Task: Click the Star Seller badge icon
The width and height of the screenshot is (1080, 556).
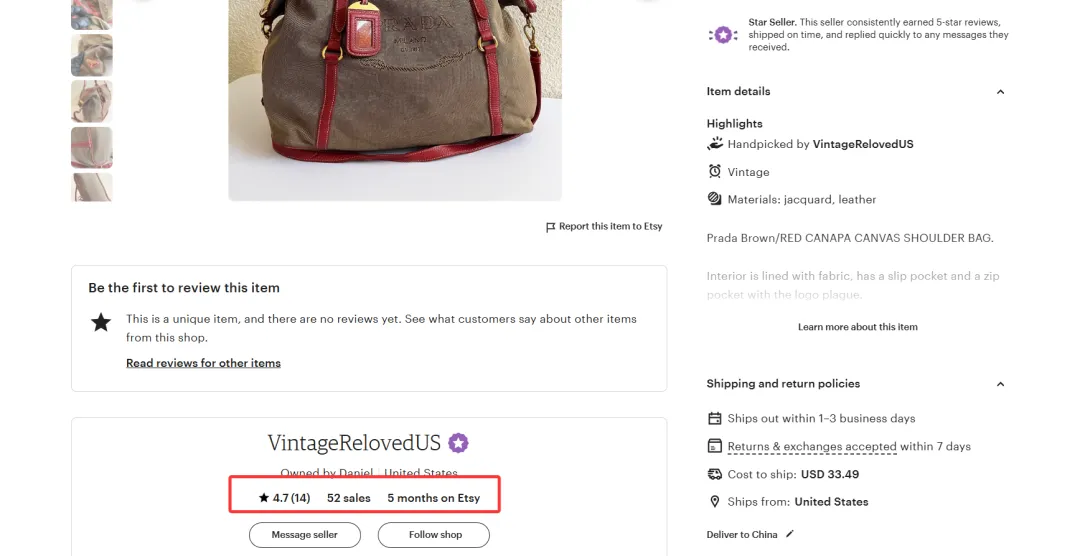Action: 724,35
